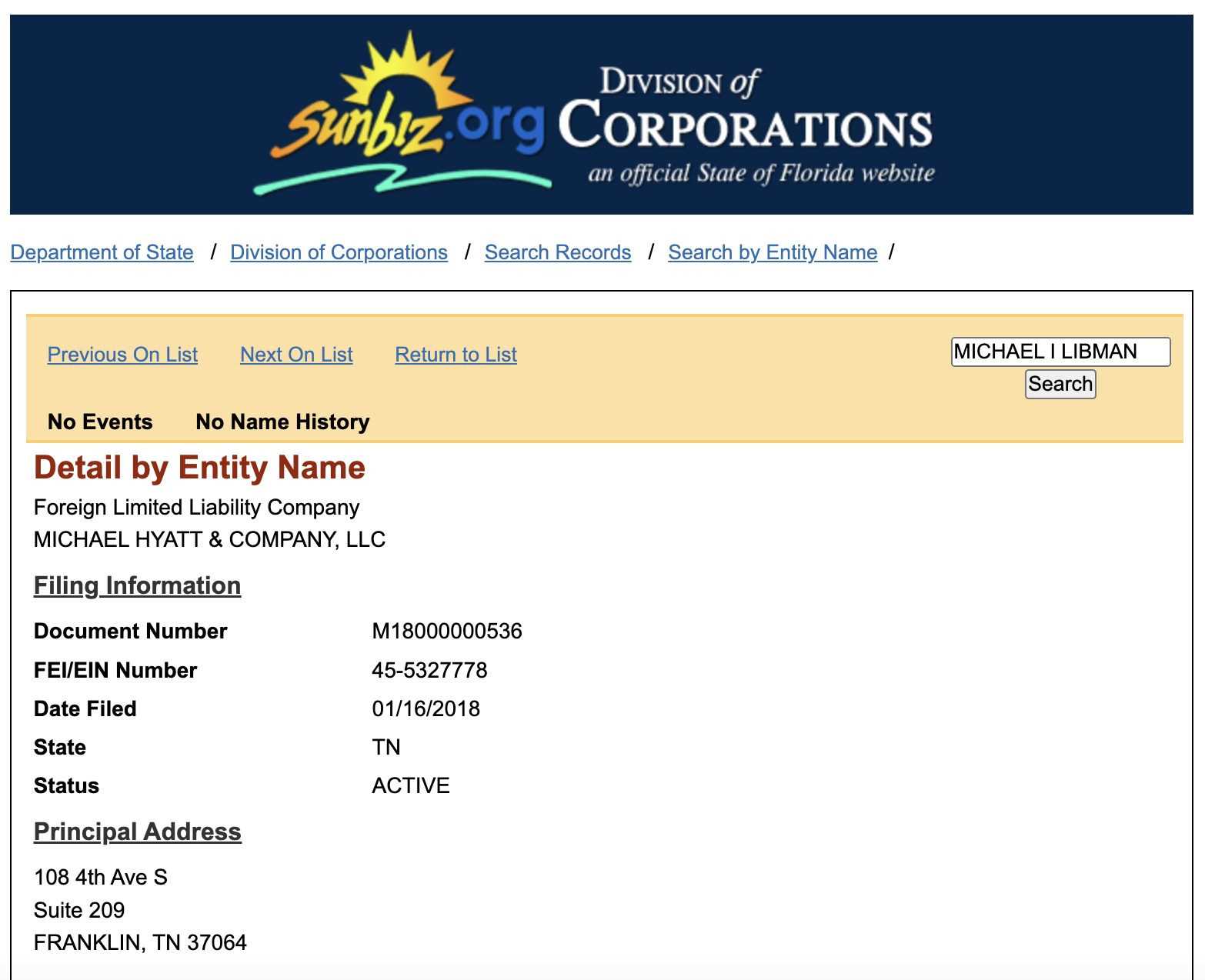Click the official State of Florida website tagline
Viewport: 1205px width, 980px height.
(x=761, y=173)
